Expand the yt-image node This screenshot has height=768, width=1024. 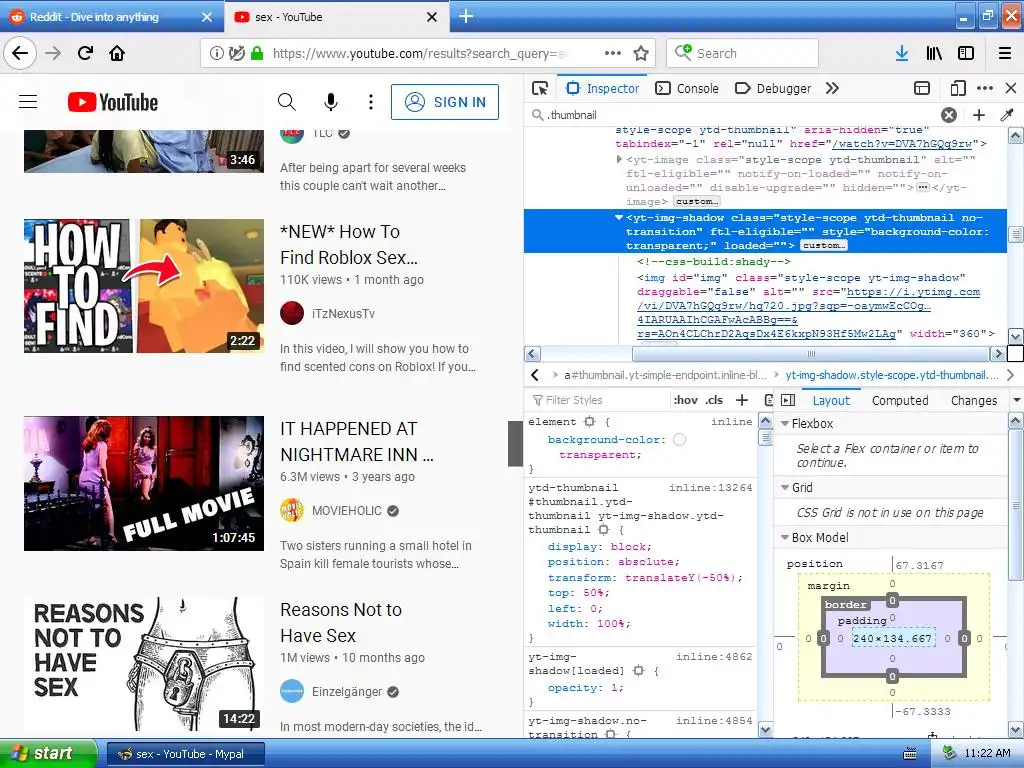618,159
